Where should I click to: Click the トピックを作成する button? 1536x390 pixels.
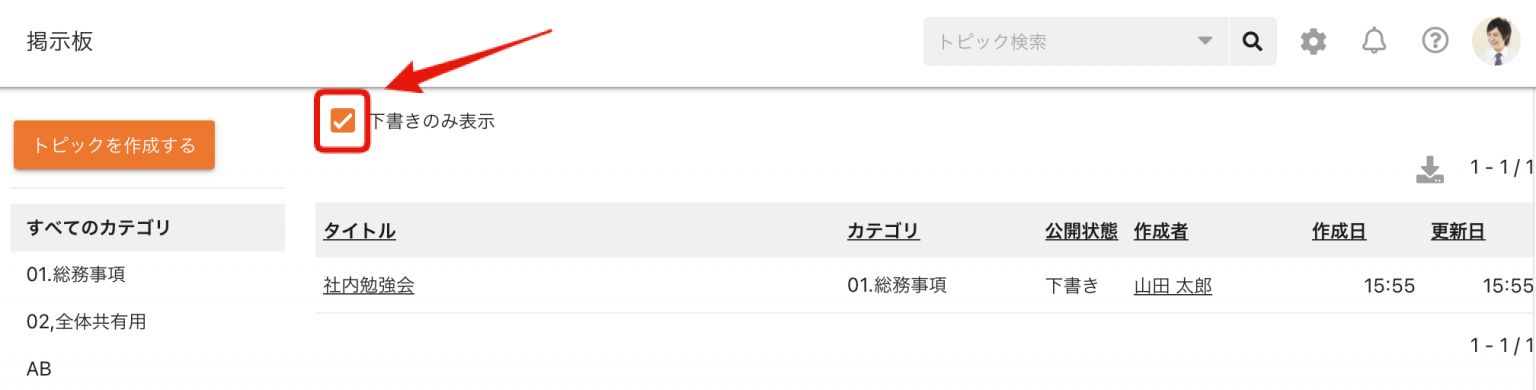tap(114, 145)
